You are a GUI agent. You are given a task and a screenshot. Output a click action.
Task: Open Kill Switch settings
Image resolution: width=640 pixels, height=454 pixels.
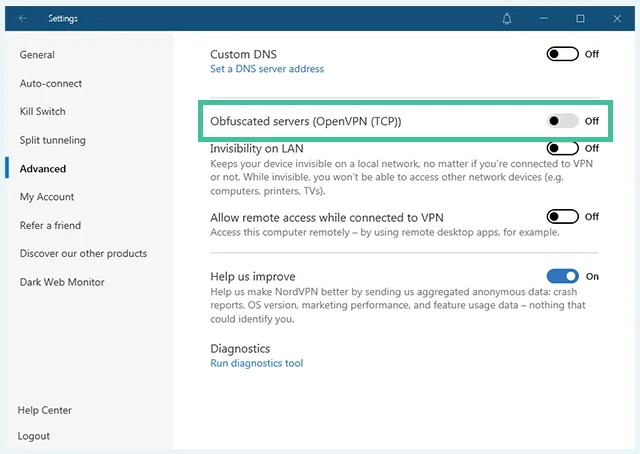click(x=42, y=111)
